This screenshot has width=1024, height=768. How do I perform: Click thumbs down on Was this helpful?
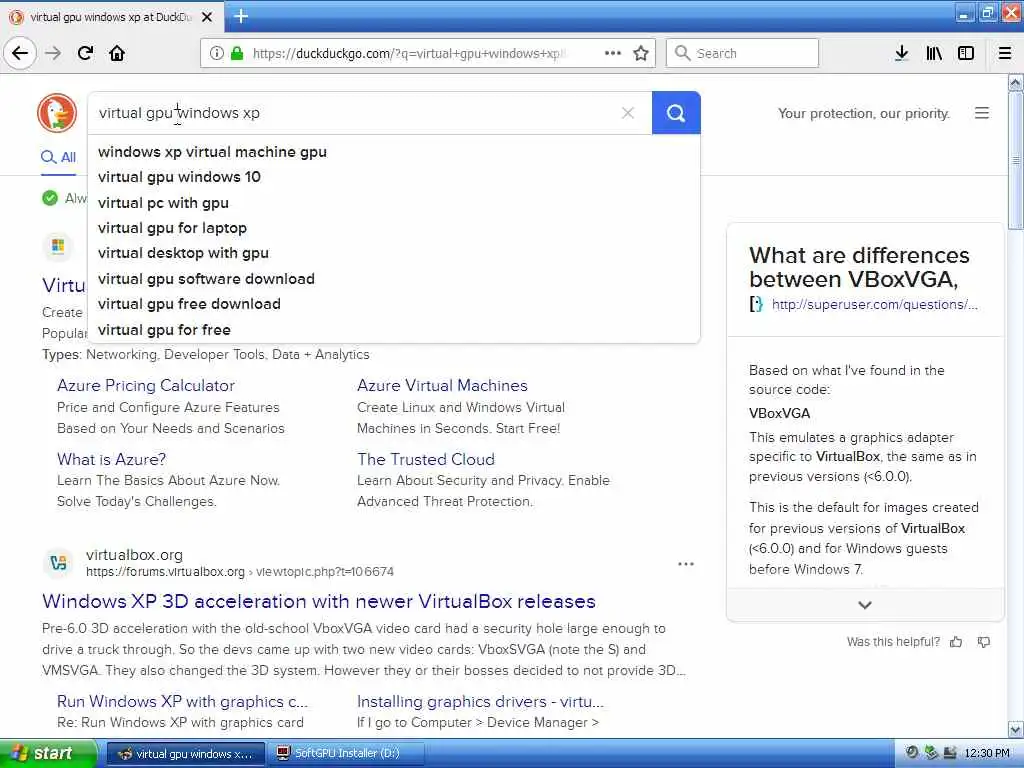[984, 642]
